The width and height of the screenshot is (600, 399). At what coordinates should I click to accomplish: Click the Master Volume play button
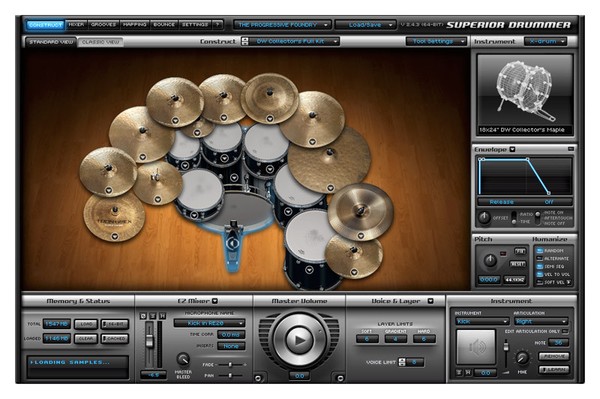(x=300, y=340)
